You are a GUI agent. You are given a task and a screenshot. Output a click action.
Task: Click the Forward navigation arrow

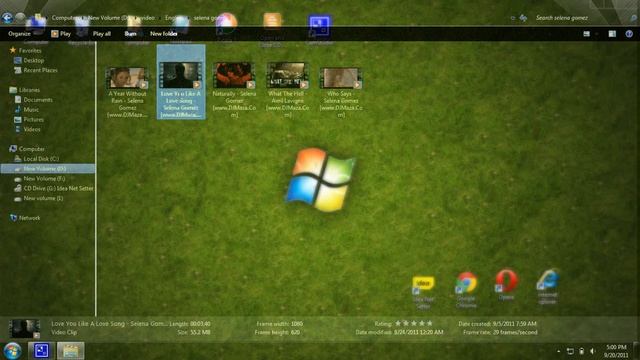pyautogui.click(x=20, y=18)
